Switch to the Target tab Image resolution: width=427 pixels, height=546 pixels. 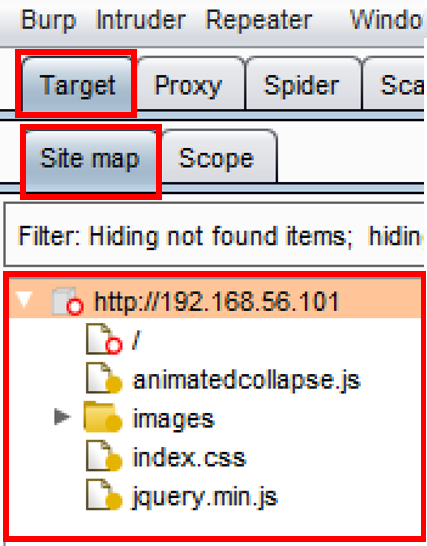tap(77, 84)
